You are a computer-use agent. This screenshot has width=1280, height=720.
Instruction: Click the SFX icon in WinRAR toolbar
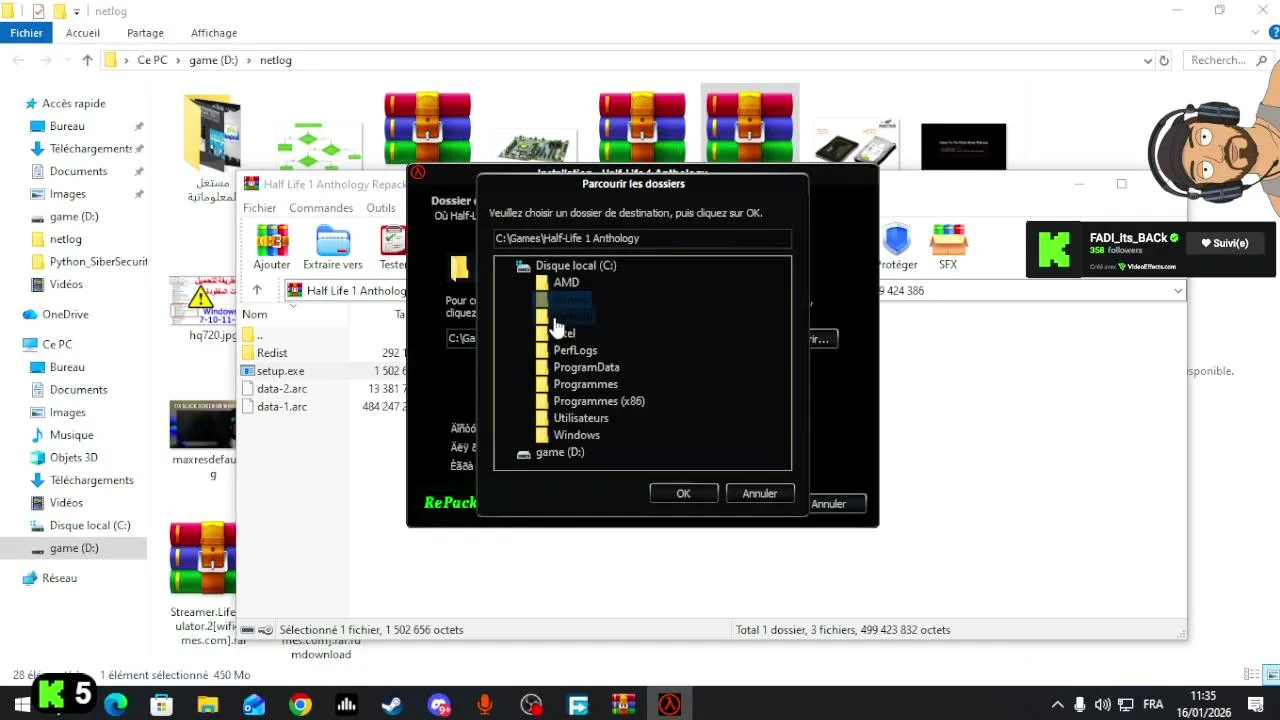(948, 247)
